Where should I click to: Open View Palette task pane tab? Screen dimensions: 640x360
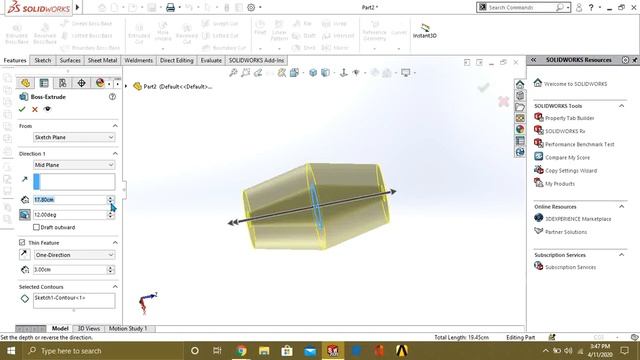pyautogui.click(x=520, y=118)
